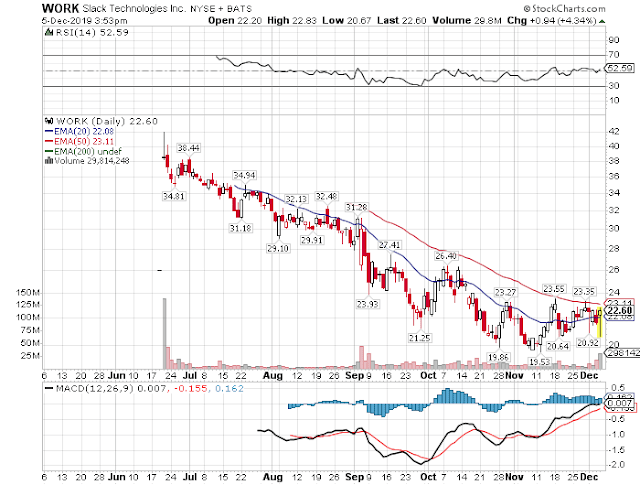This screenshot has width=640, height=485.
Task: Click the 32.13 price label
Action: click(x=296, y=199)
